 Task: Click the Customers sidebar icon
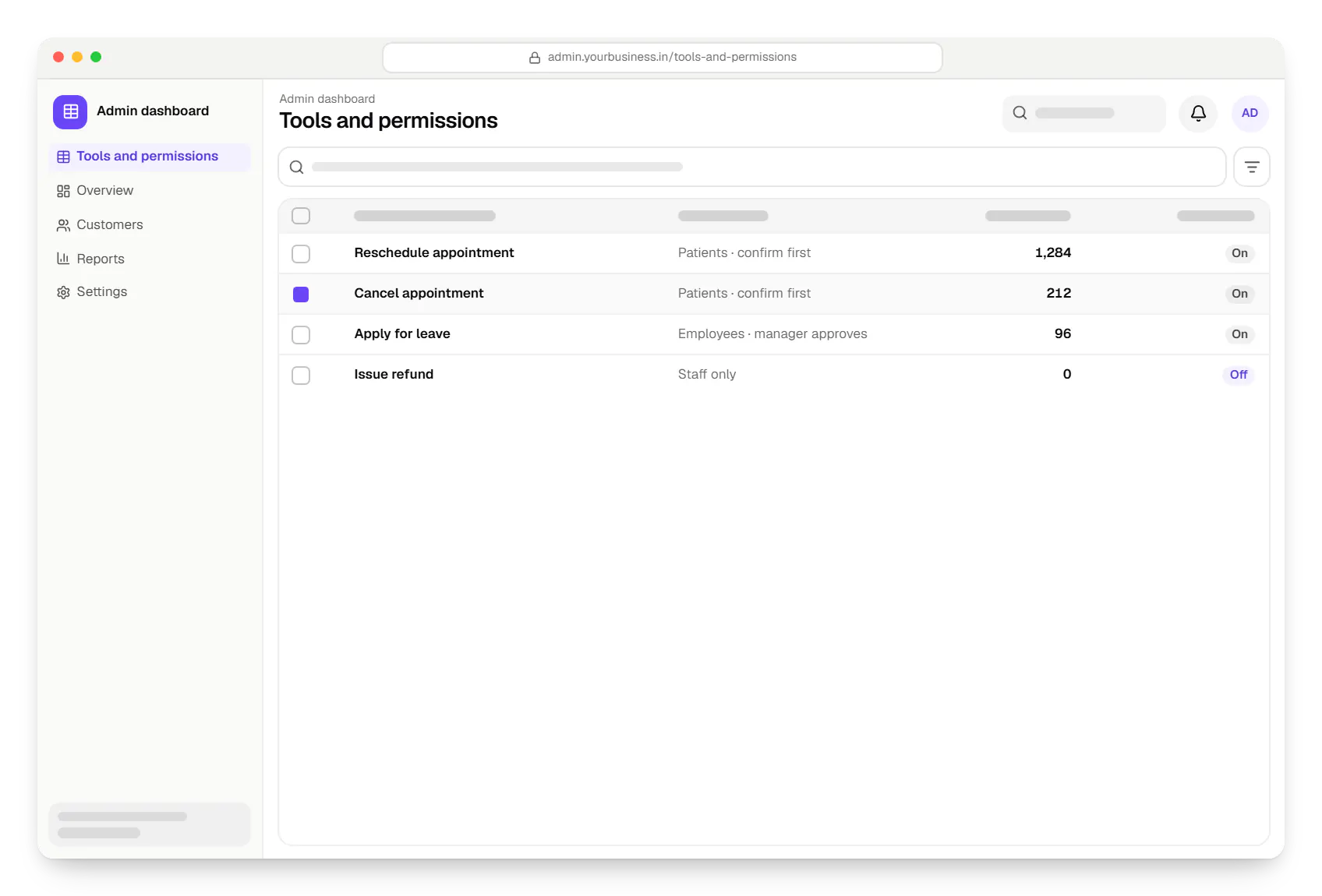[63, 225]
